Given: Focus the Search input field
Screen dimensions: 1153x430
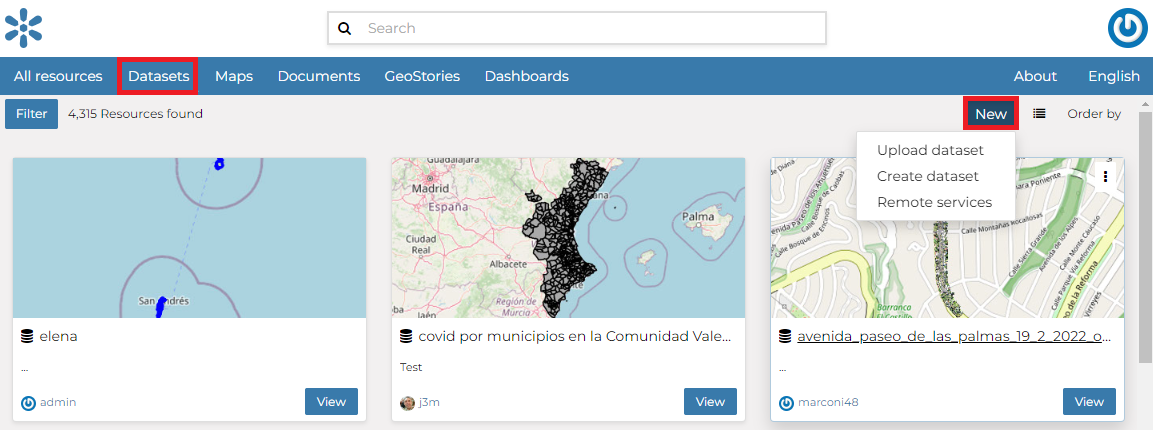Looking at the screenshot, I should pos(590,28).
